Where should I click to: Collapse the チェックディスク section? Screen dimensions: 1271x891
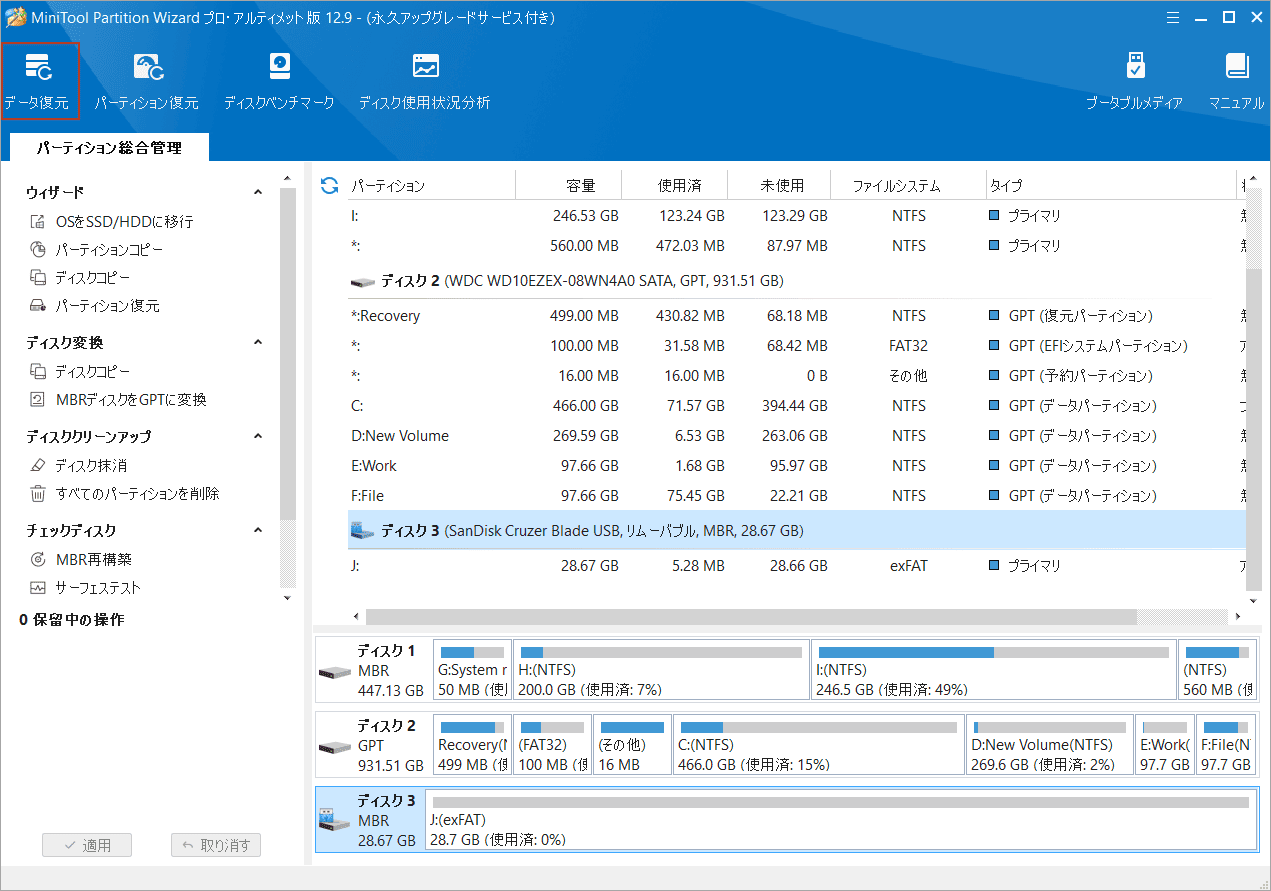258,530
